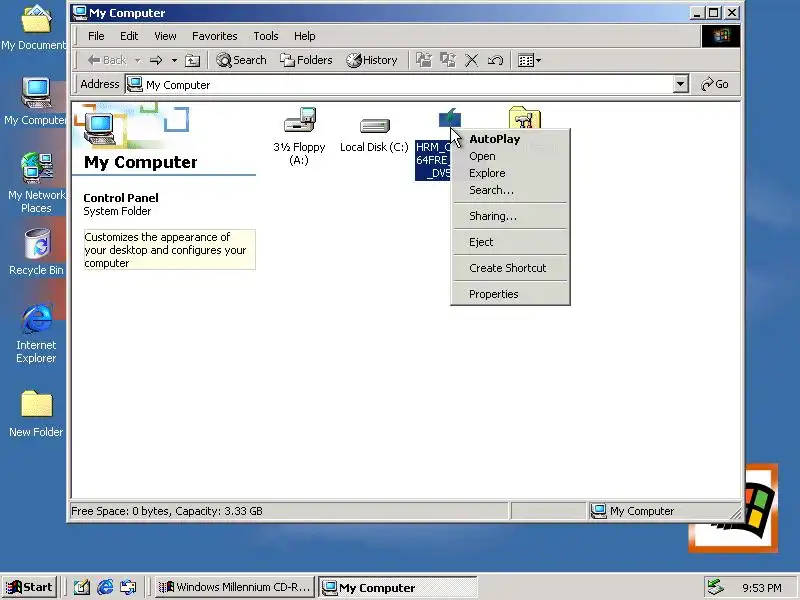Click the Copy To toolbar icon
This screenshot has width=800, height=600.
pos(448,60)
